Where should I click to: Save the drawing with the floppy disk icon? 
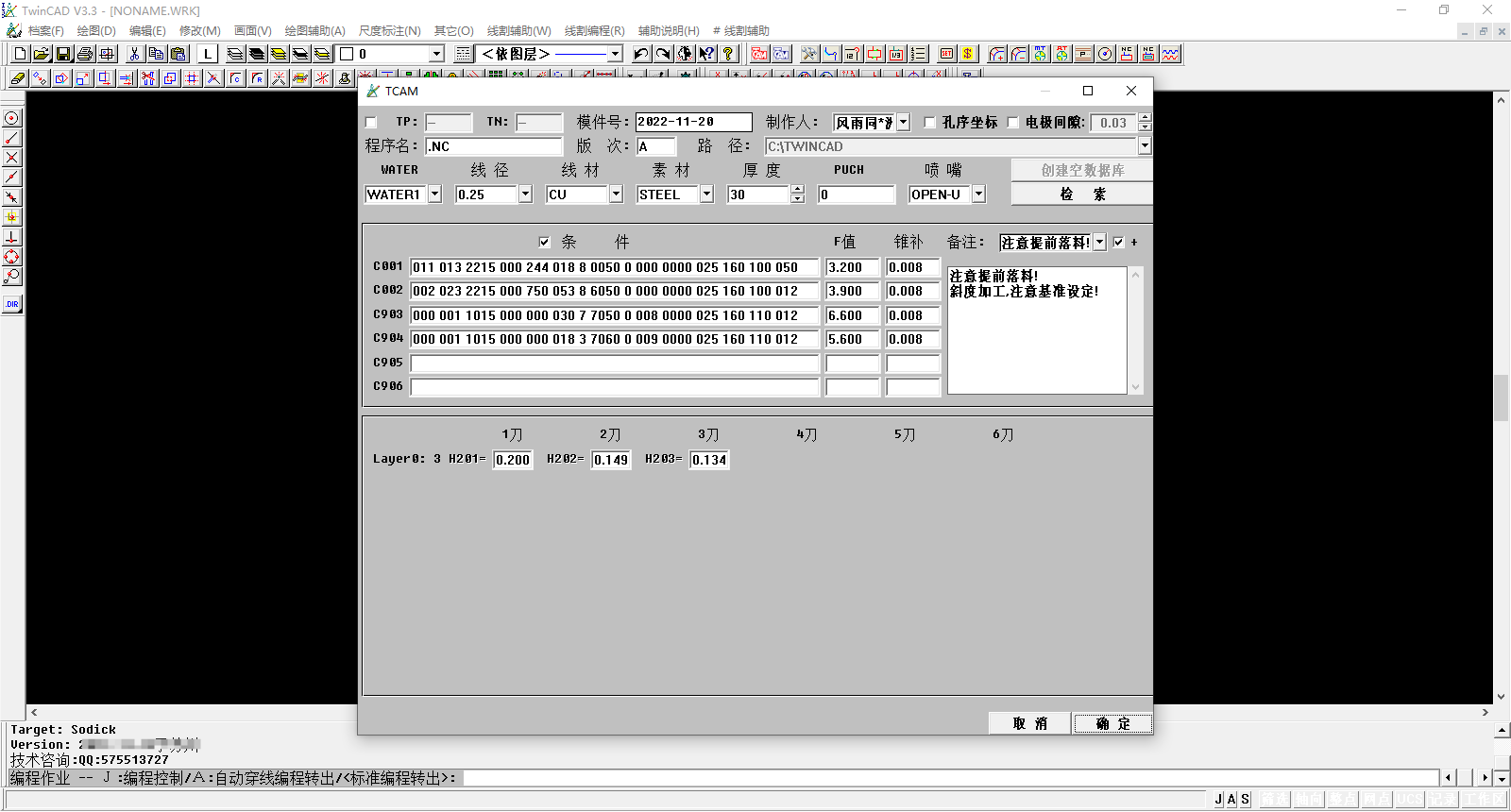[x=63, y=54]
